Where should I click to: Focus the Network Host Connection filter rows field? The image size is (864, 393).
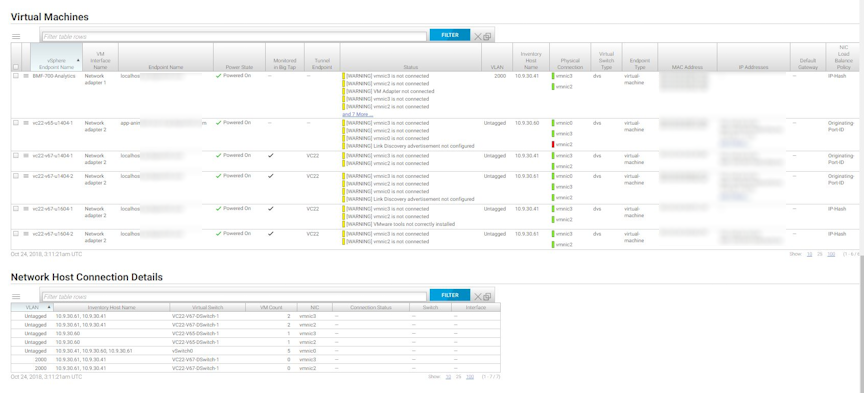click(234, 297)
